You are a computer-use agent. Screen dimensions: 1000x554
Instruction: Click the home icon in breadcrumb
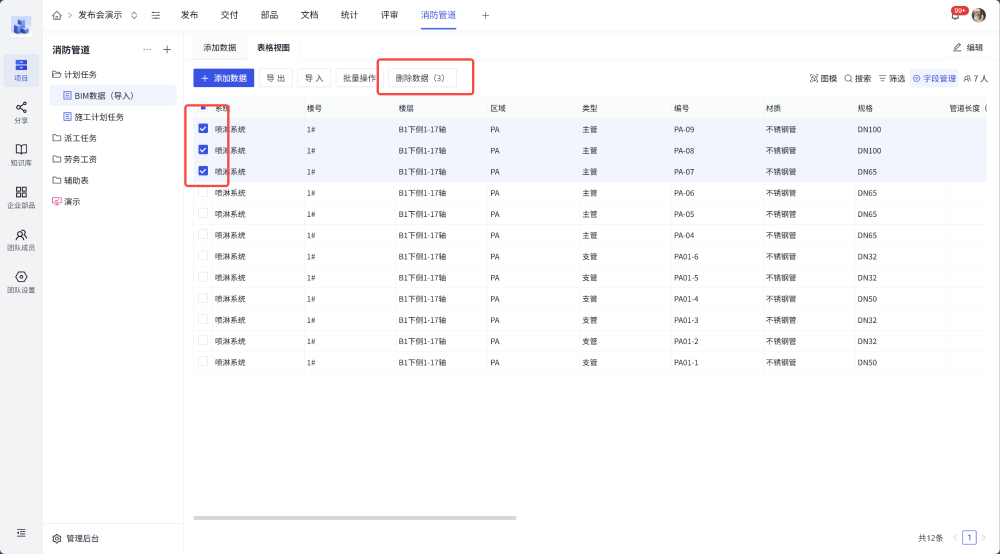point(57,15)
